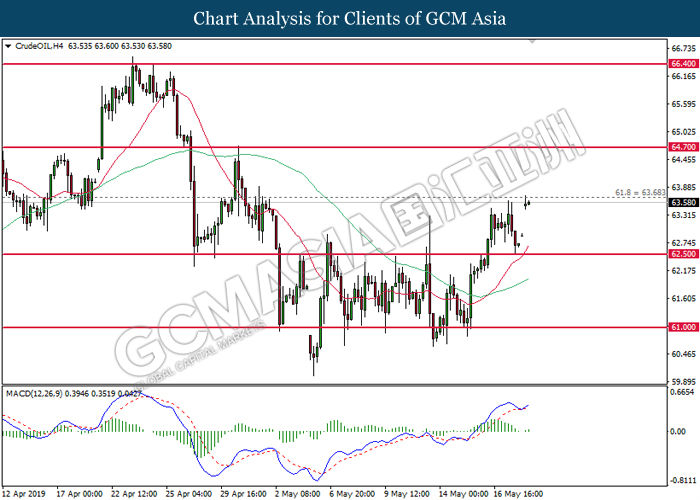Click the 65.025 price scale value

tap(683, 132)
